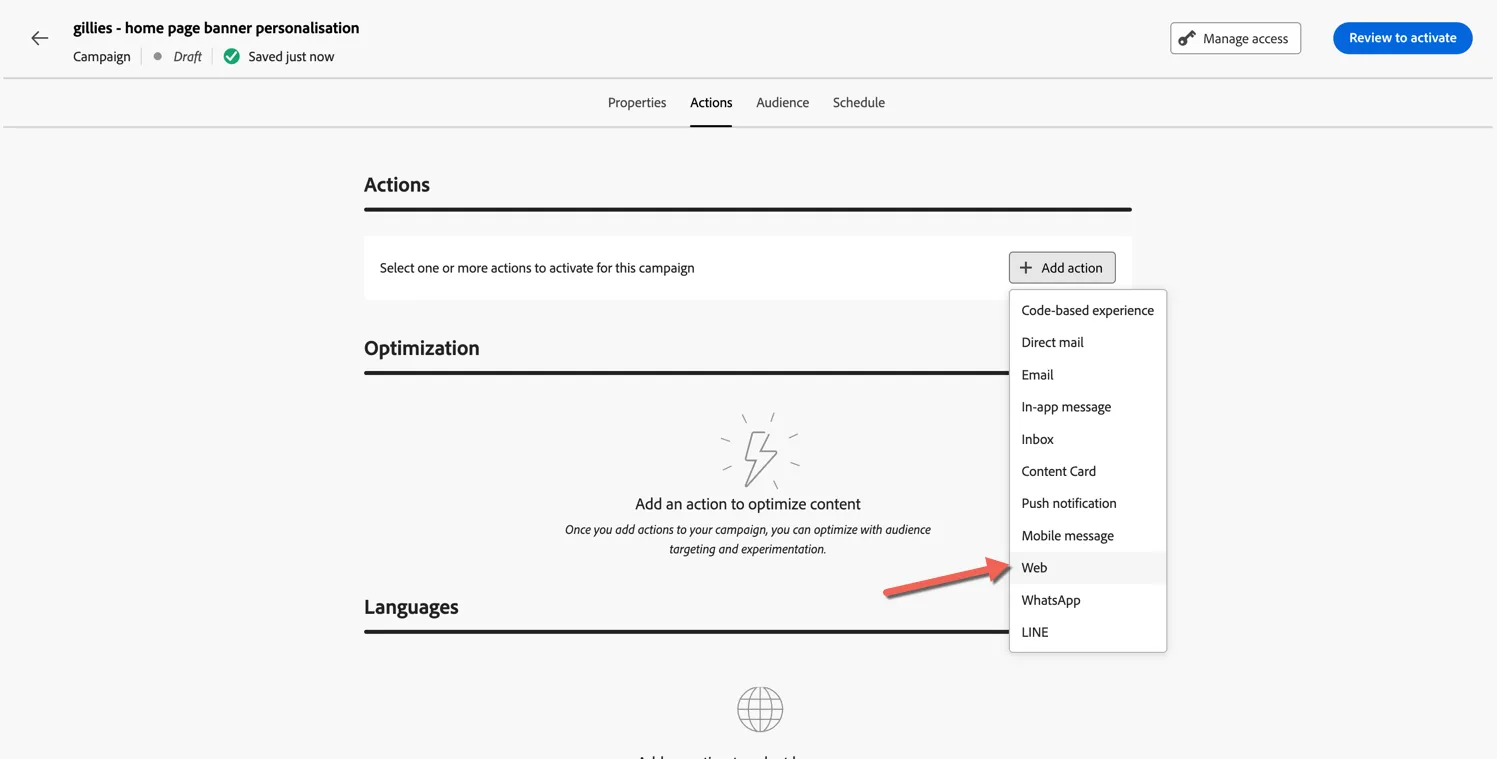Click the Actions section heading
The height and width of the screenshot is (759, 1497).
click(397, 185)
